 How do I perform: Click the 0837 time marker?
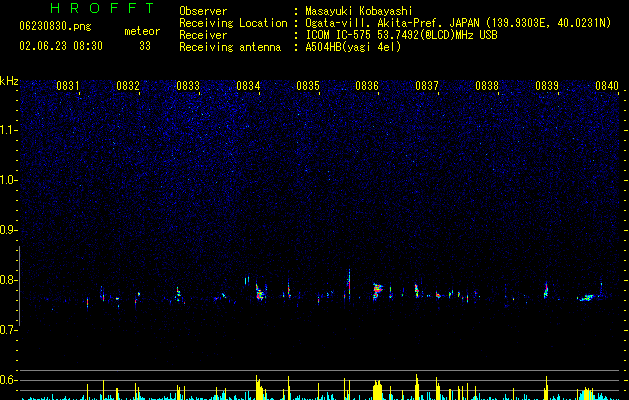click(427, 86)
